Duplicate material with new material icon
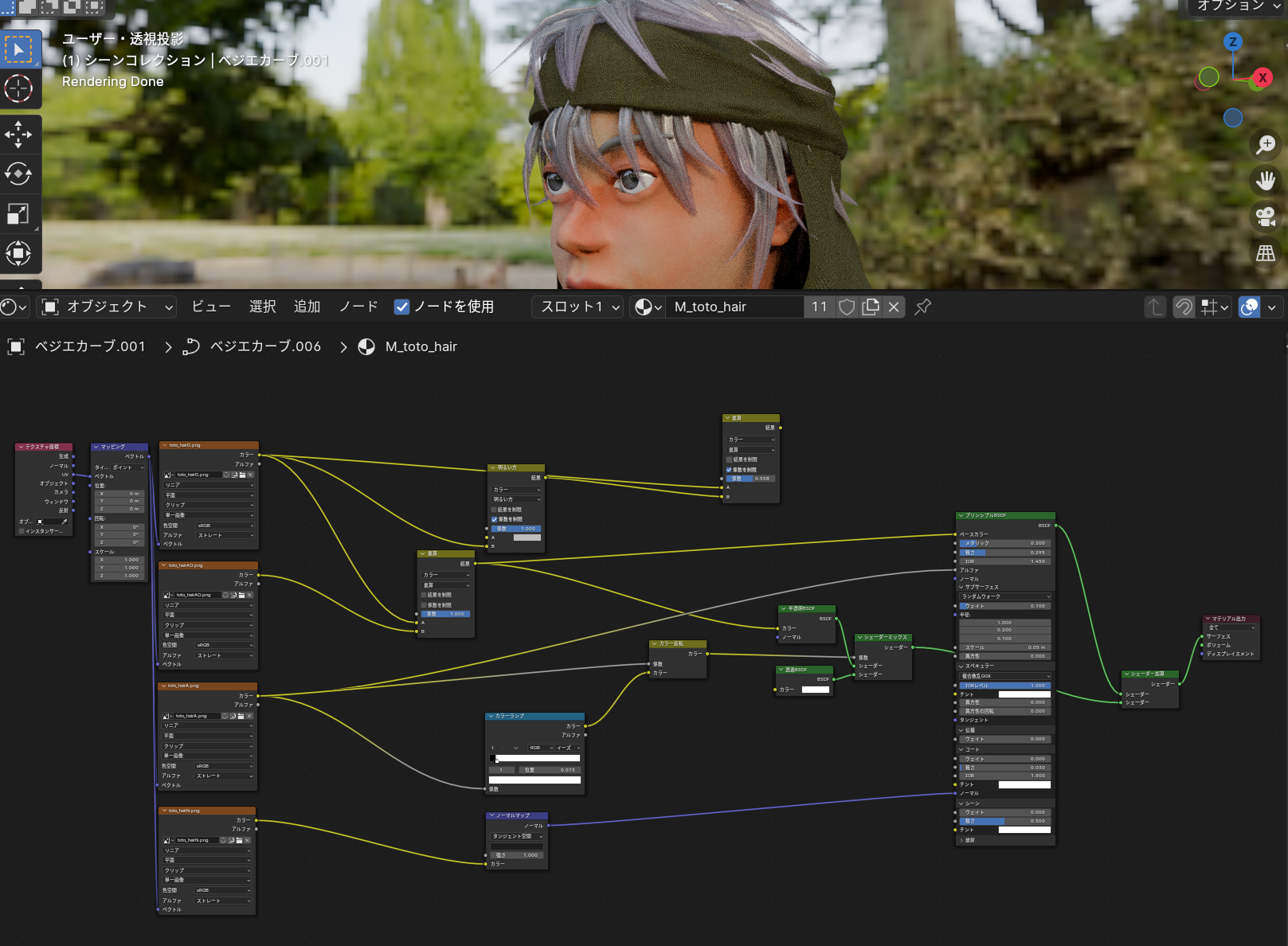The image size is (1288, 946). tap(871, 307)
